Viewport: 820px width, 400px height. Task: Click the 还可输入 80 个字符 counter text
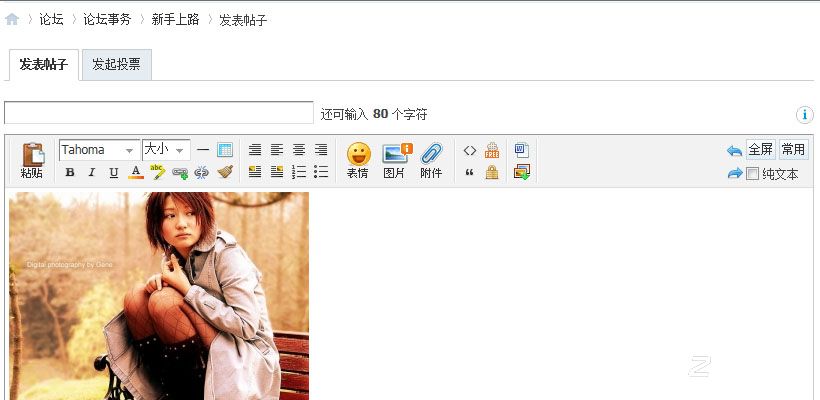point(374,114)
